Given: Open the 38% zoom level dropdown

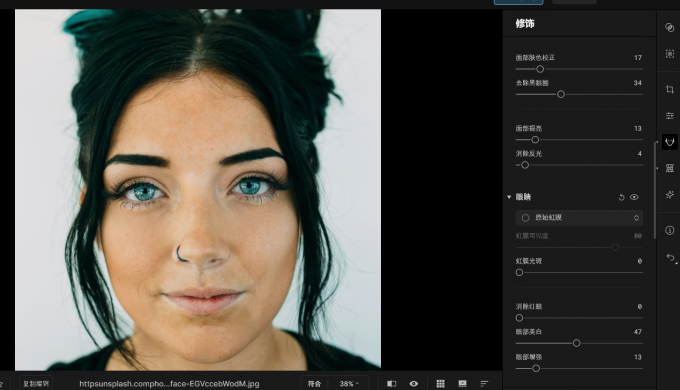Looking at the screenshot, I should click(349, 383).
